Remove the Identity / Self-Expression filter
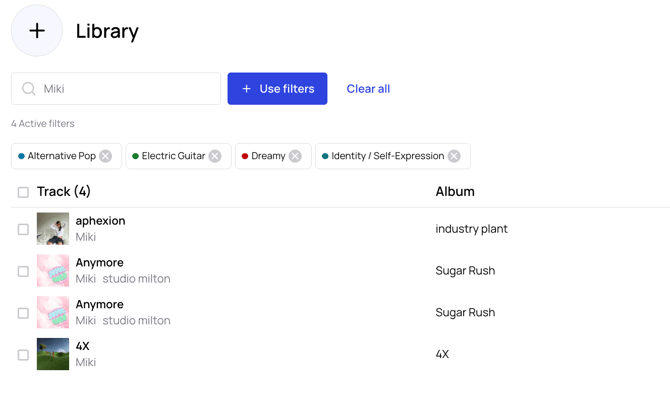The height and width of the screenshot is (416, 670). (x=454, y=156)
